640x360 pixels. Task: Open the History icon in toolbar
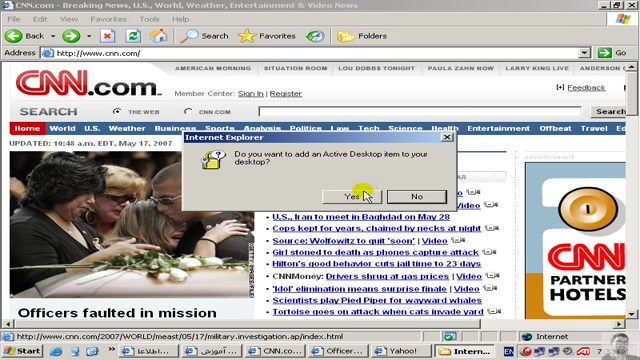315,36
